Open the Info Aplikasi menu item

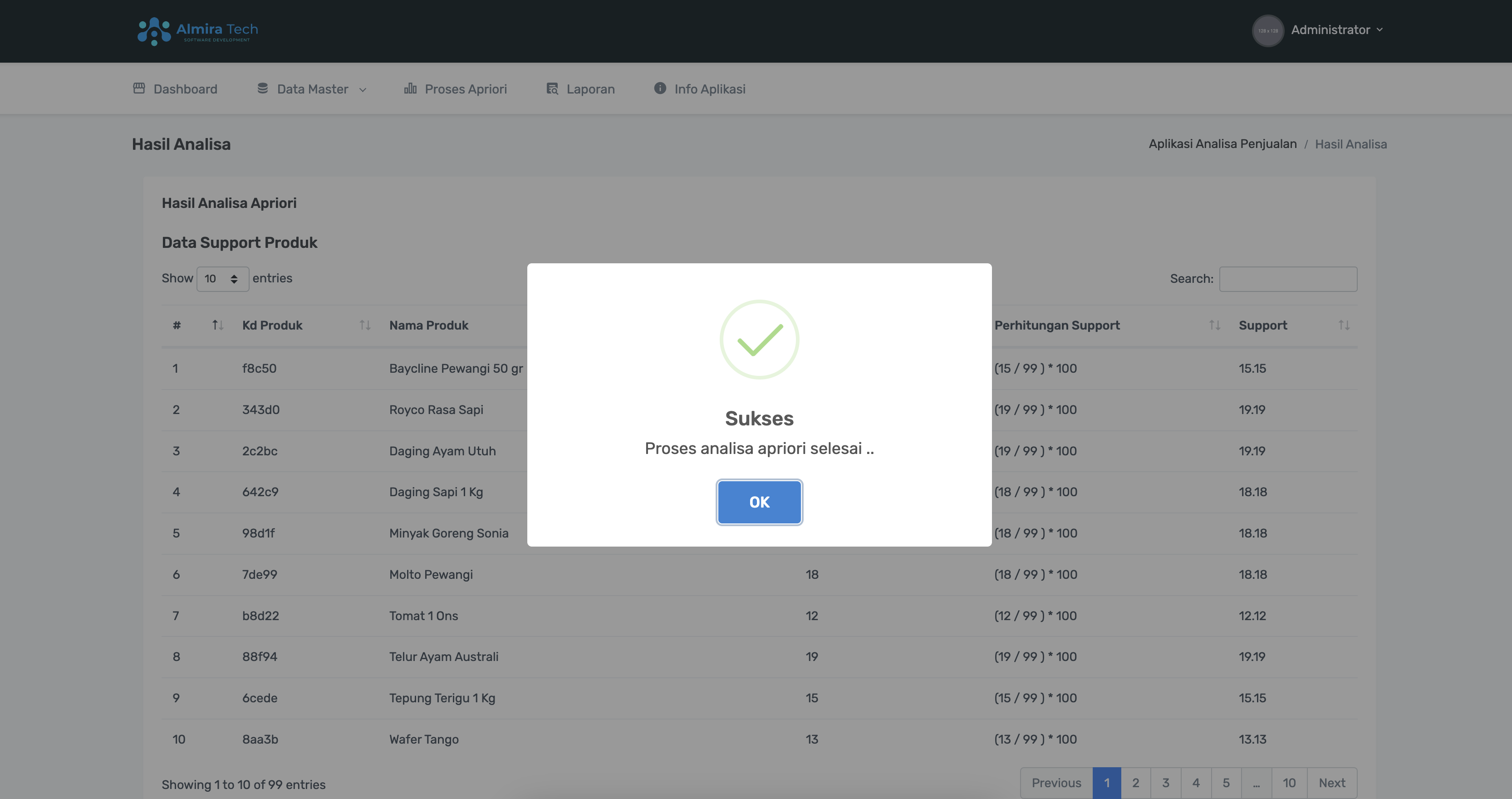tap(700, 89)
